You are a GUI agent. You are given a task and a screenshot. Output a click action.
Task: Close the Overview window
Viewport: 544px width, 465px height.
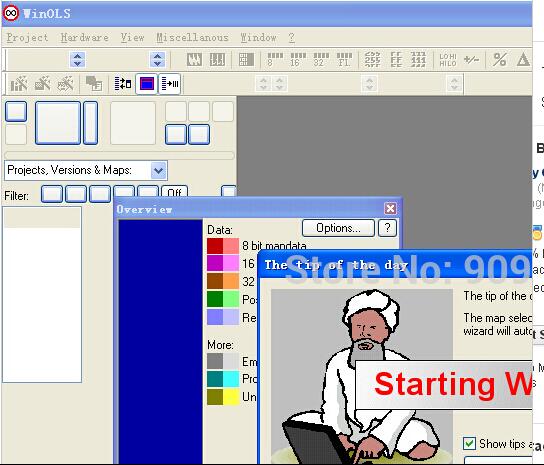[x=390, y=209]
